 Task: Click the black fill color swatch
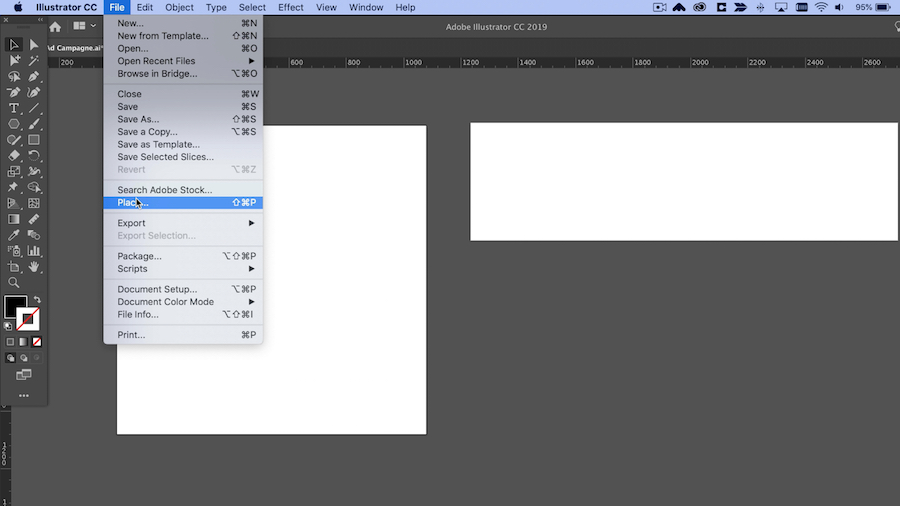pyautogui.click(x=15, y=306)
